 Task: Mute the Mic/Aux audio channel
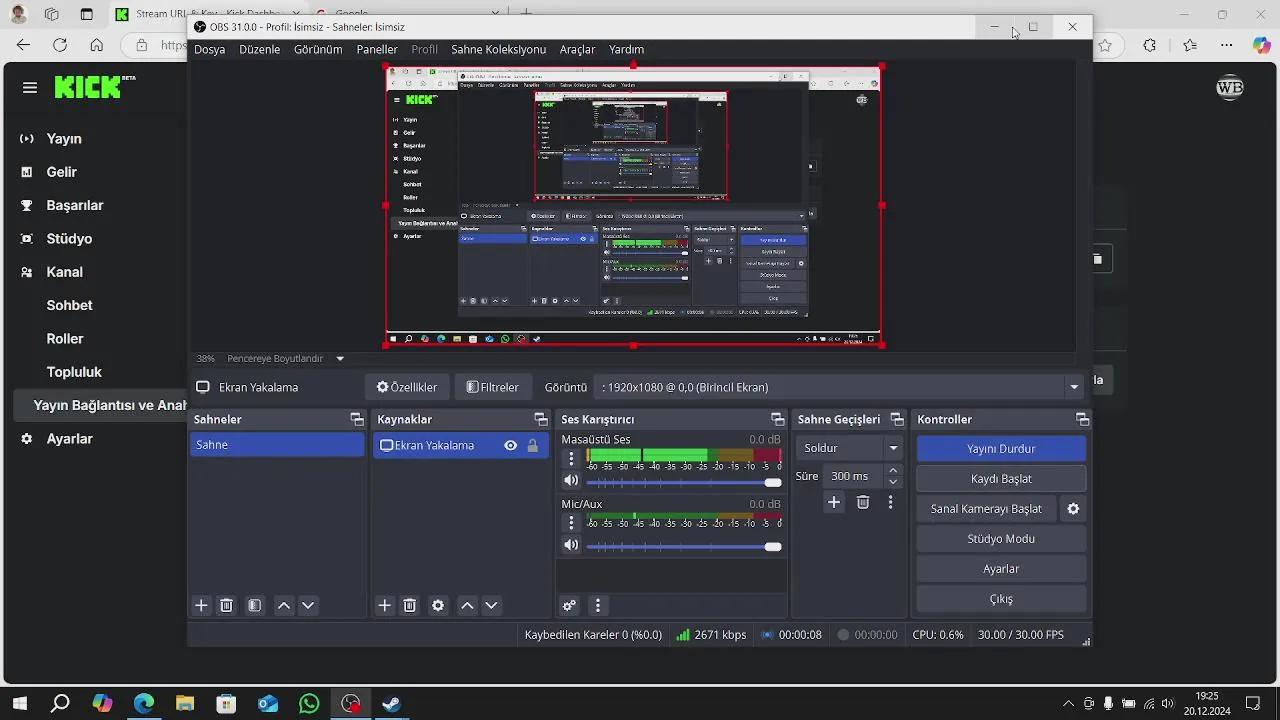pos(571,545)
